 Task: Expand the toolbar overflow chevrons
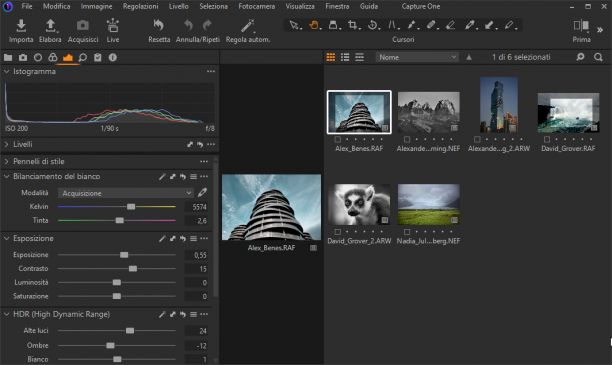coord(600,30)
